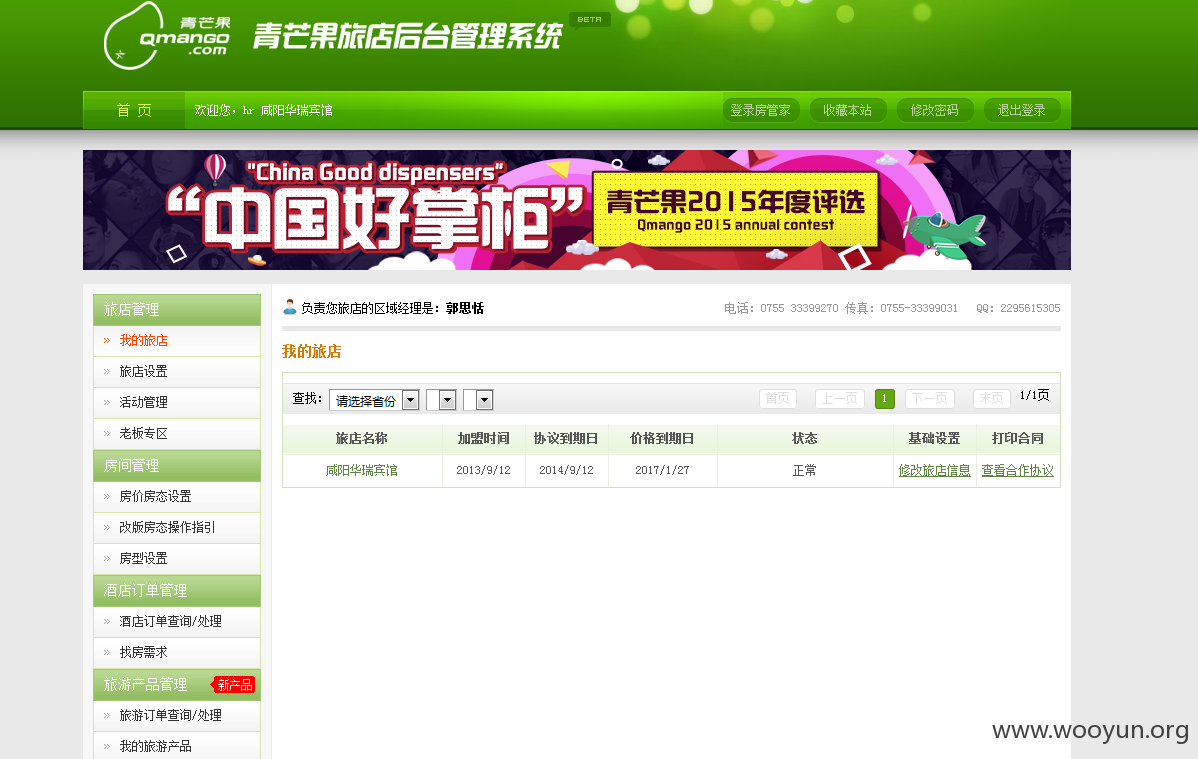
Task: Click page number 1 button
Action: 885,398
